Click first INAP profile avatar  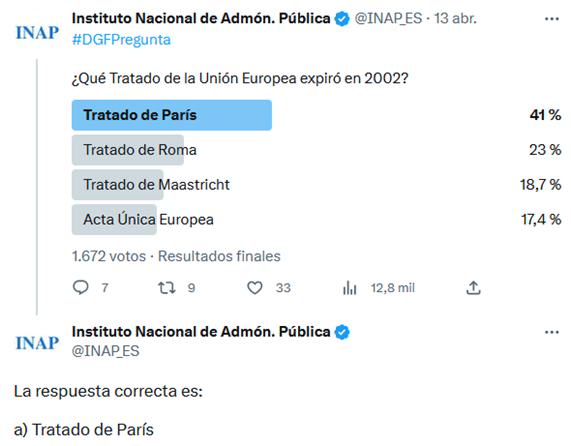click(37, 32)
